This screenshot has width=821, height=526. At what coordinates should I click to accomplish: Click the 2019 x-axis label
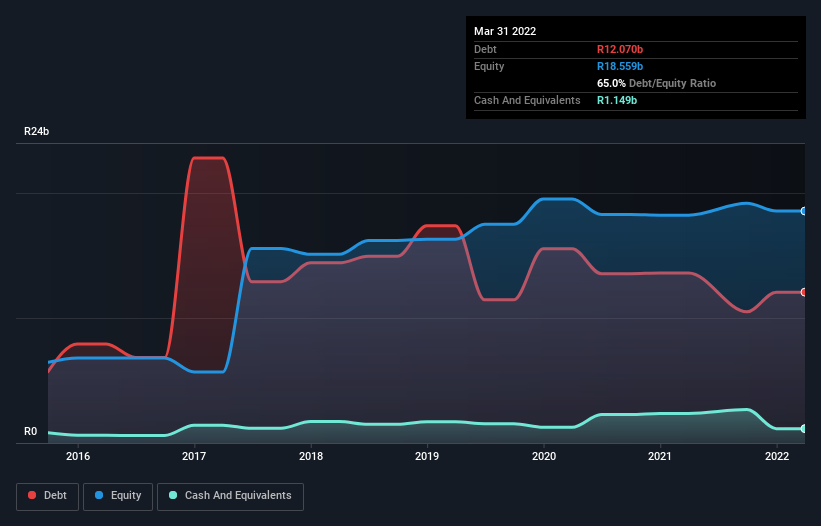pyautogui.click(x=427, y=456)
